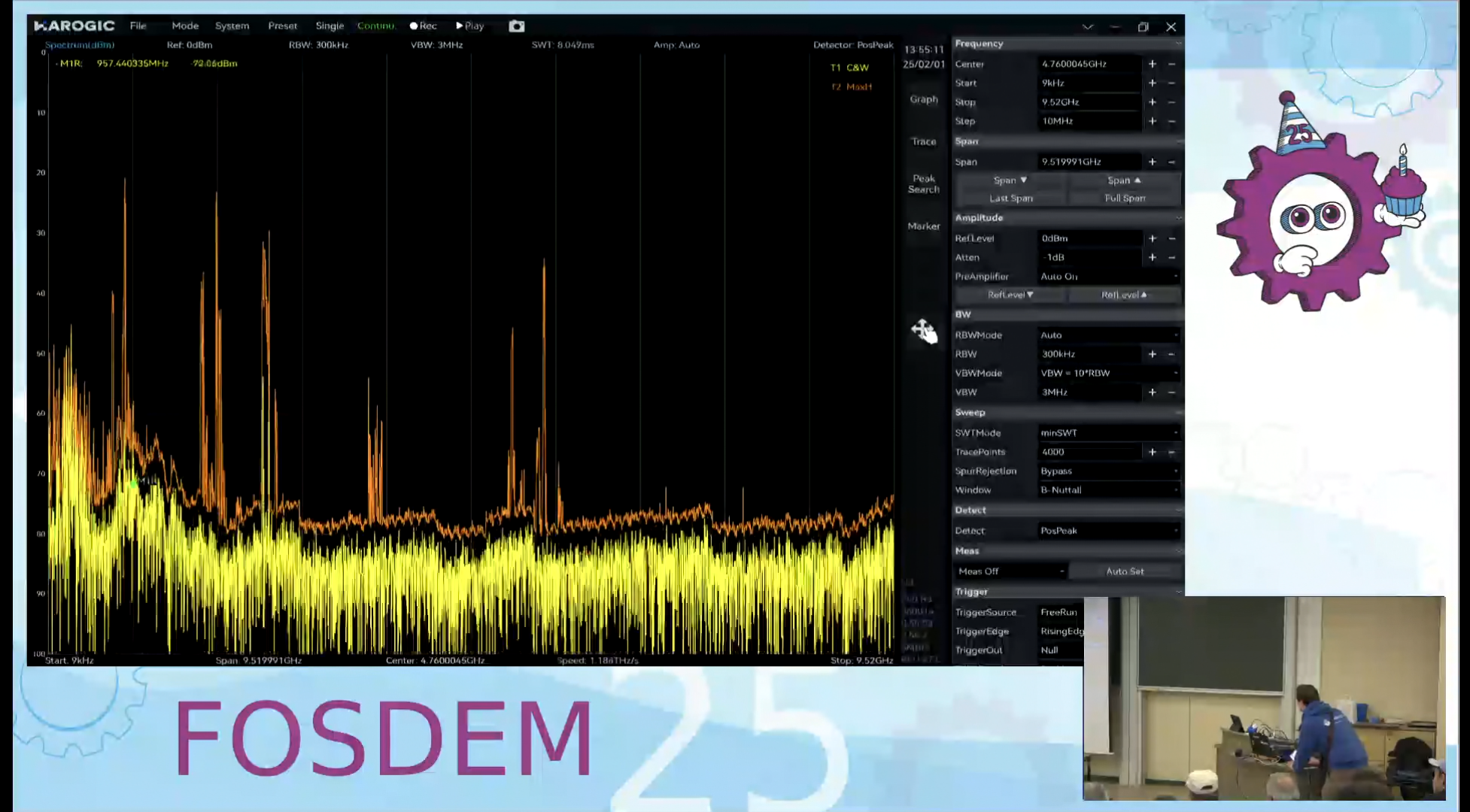This screenshot has width=1470, height=812.
Task: Click the HAROGIC logo
Action: pyautogui.click(x=74, y=26)
